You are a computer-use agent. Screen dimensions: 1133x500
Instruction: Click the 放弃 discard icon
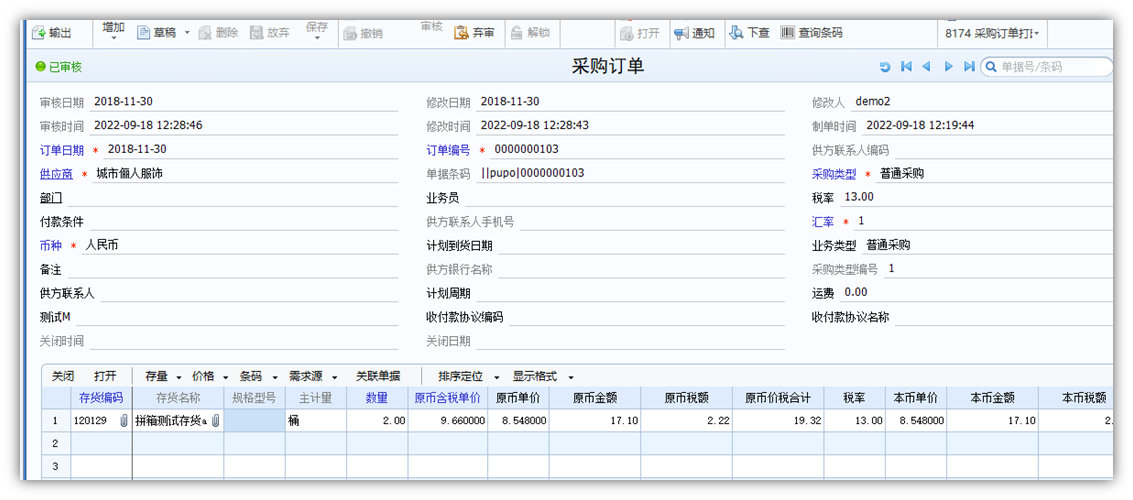[x=257, y=33]
